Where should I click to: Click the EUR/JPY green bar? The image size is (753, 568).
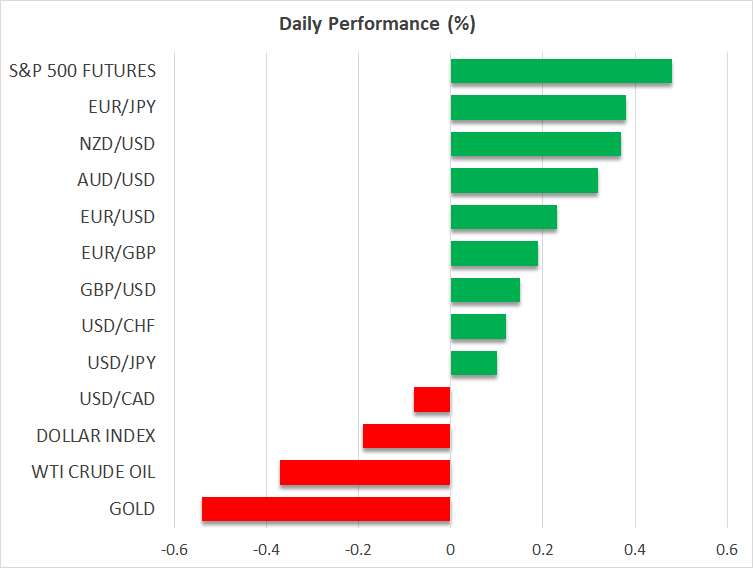pos(538,107)
